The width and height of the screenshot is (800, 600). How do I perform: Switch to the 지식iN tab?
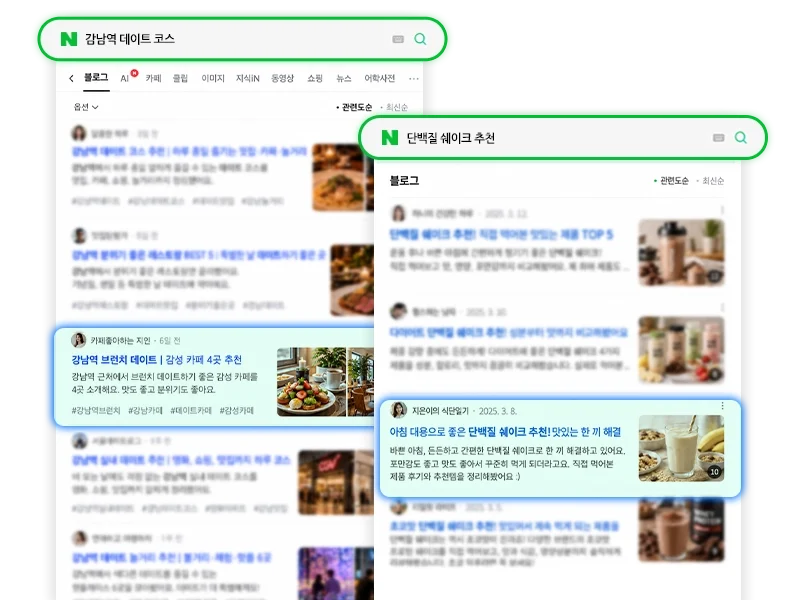point(247,78)
